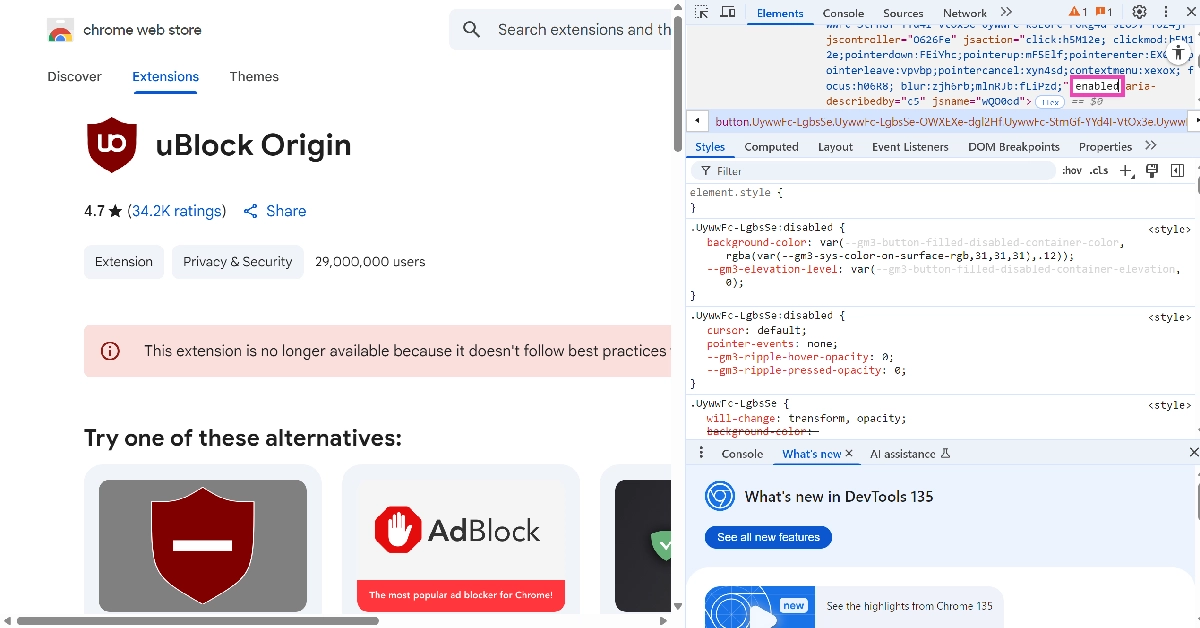Click the Extension category chip

[124, 262]
